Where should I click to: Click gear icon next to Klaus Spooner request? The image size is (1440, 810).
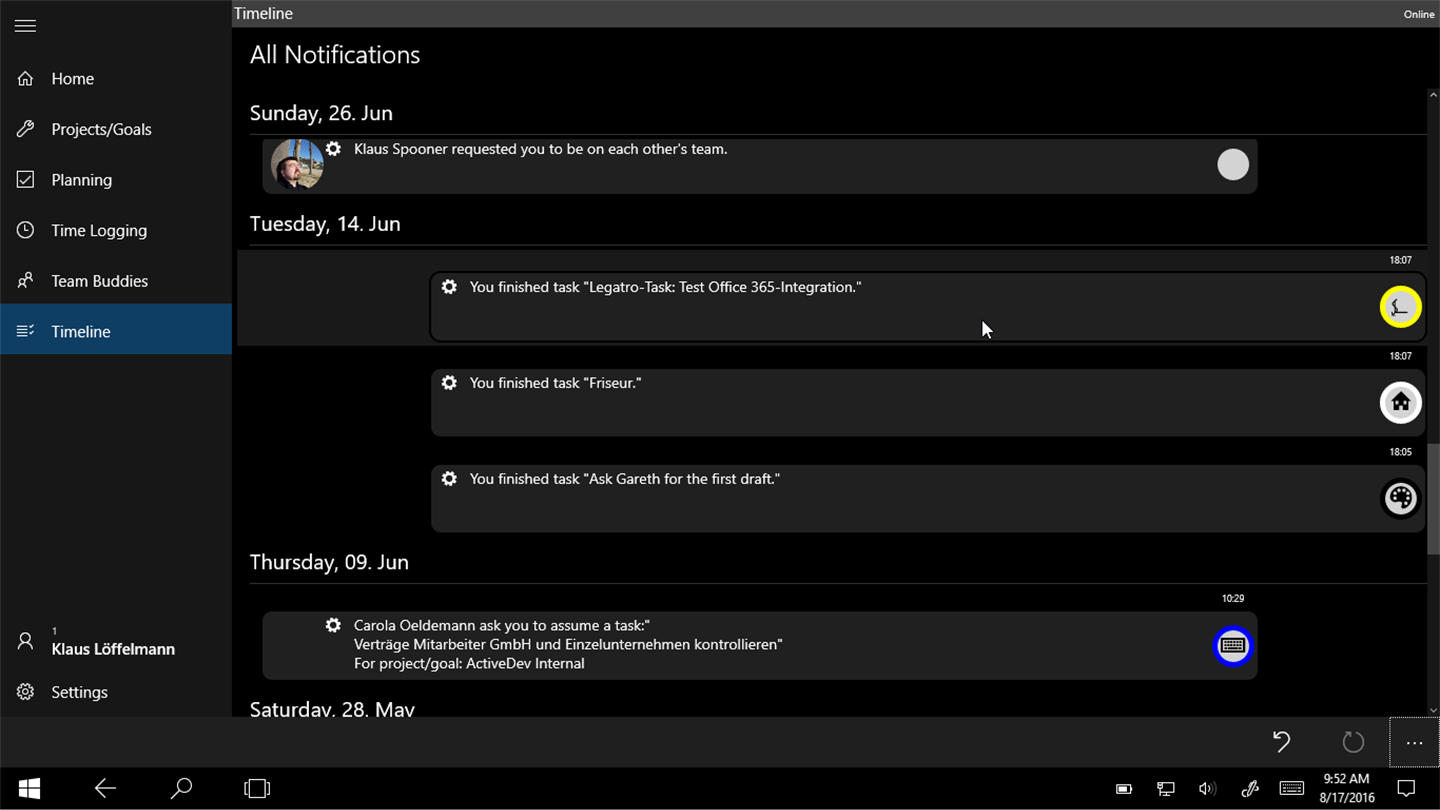pos(333,149)
